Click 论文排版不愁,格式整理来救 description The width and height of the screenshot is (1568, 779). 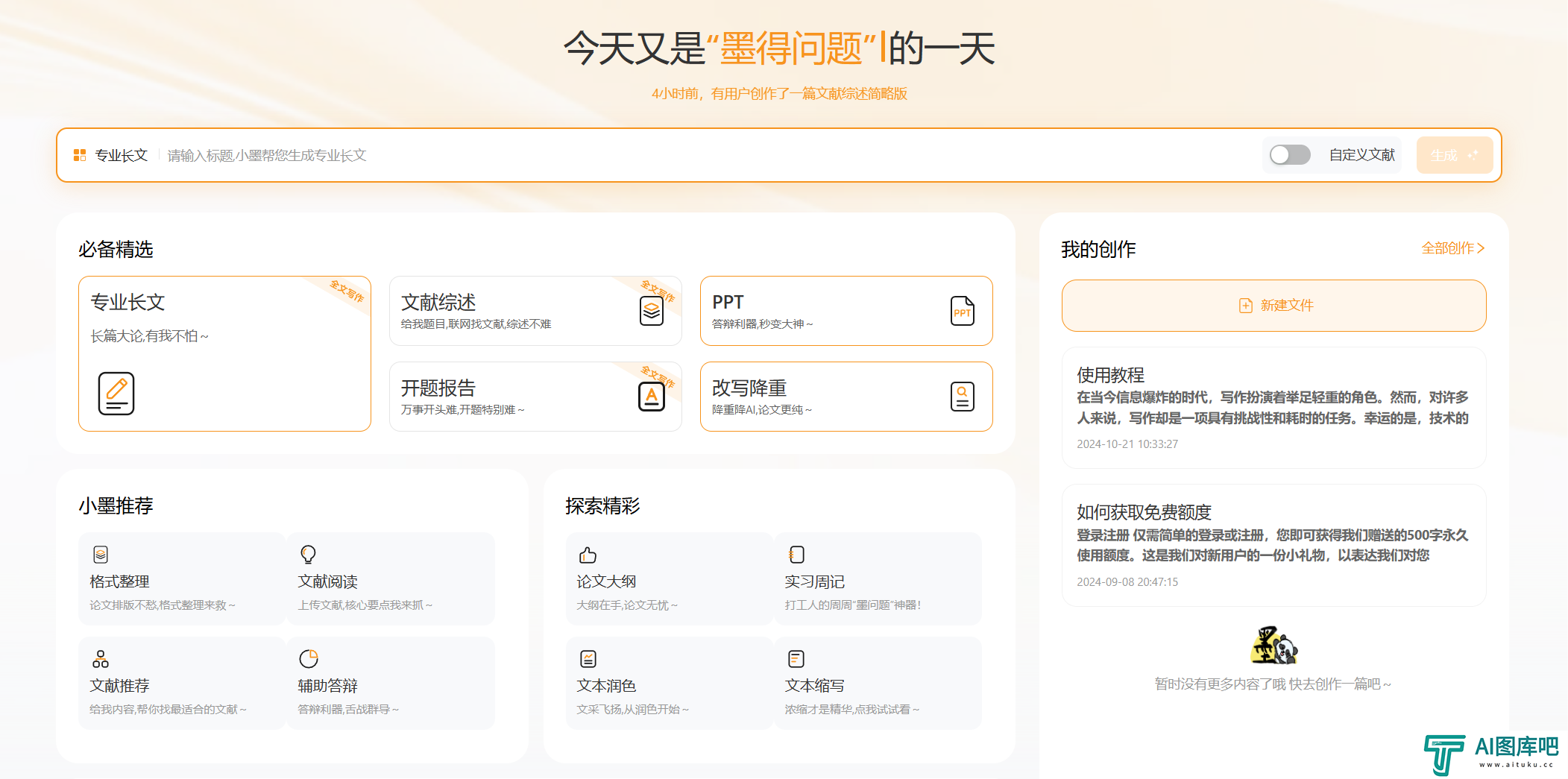point(162,605)
